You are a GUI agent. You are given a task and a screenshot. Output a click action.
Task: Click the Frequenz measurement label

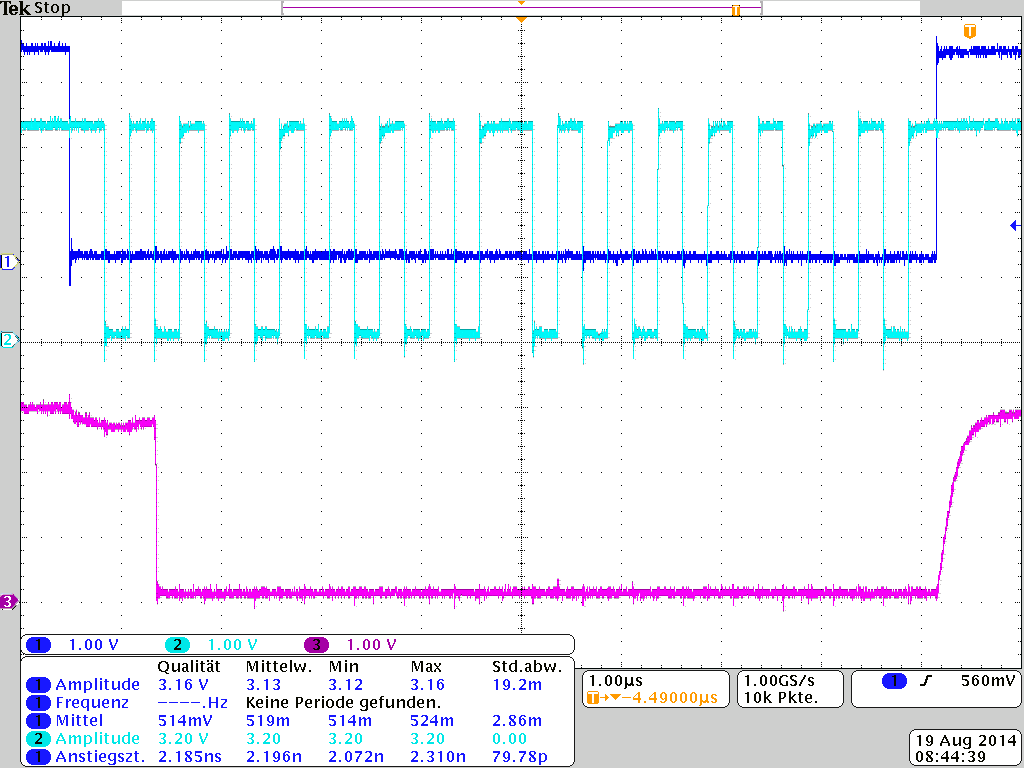coord(92,703)
